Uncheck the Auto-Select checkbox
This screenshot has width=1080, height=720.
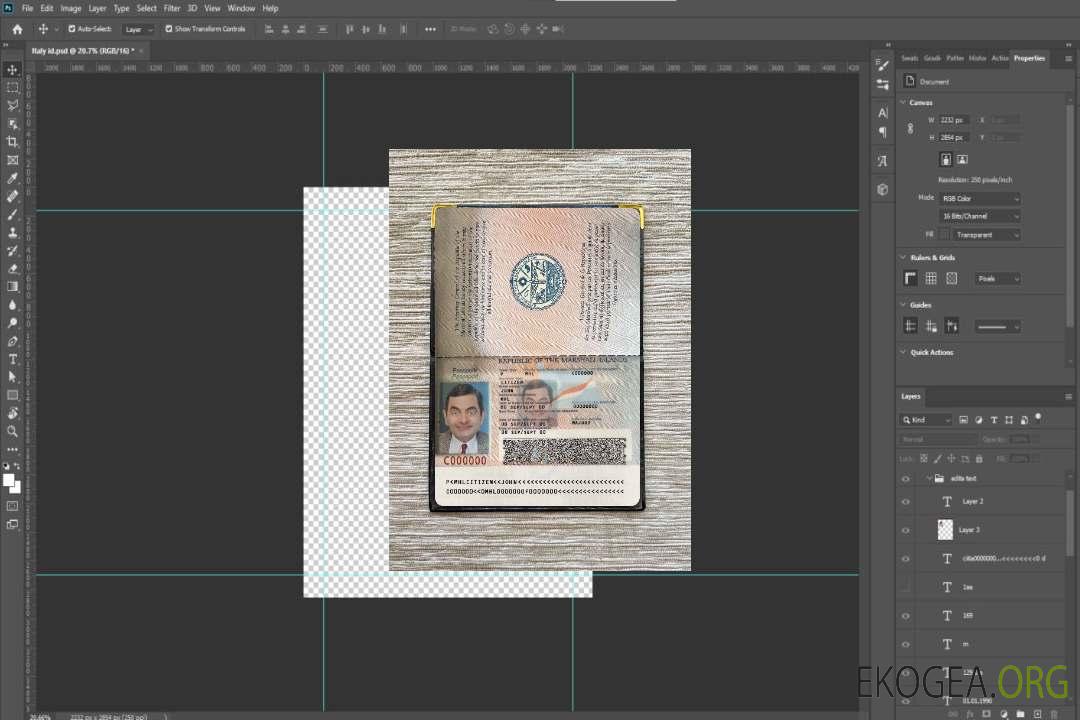click(71, 29)
